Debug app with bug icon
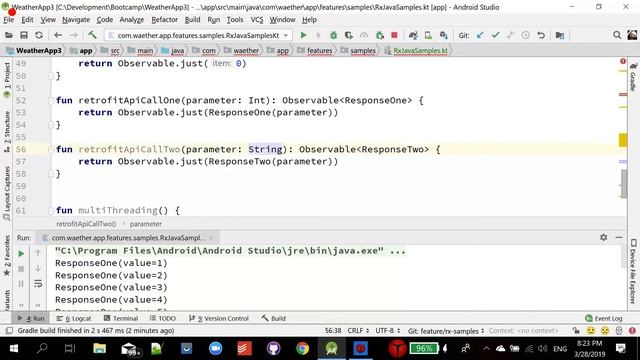Image resolution: width=640 pixels, height=360 pixels. pyautogui.click(x=333, y=36)
